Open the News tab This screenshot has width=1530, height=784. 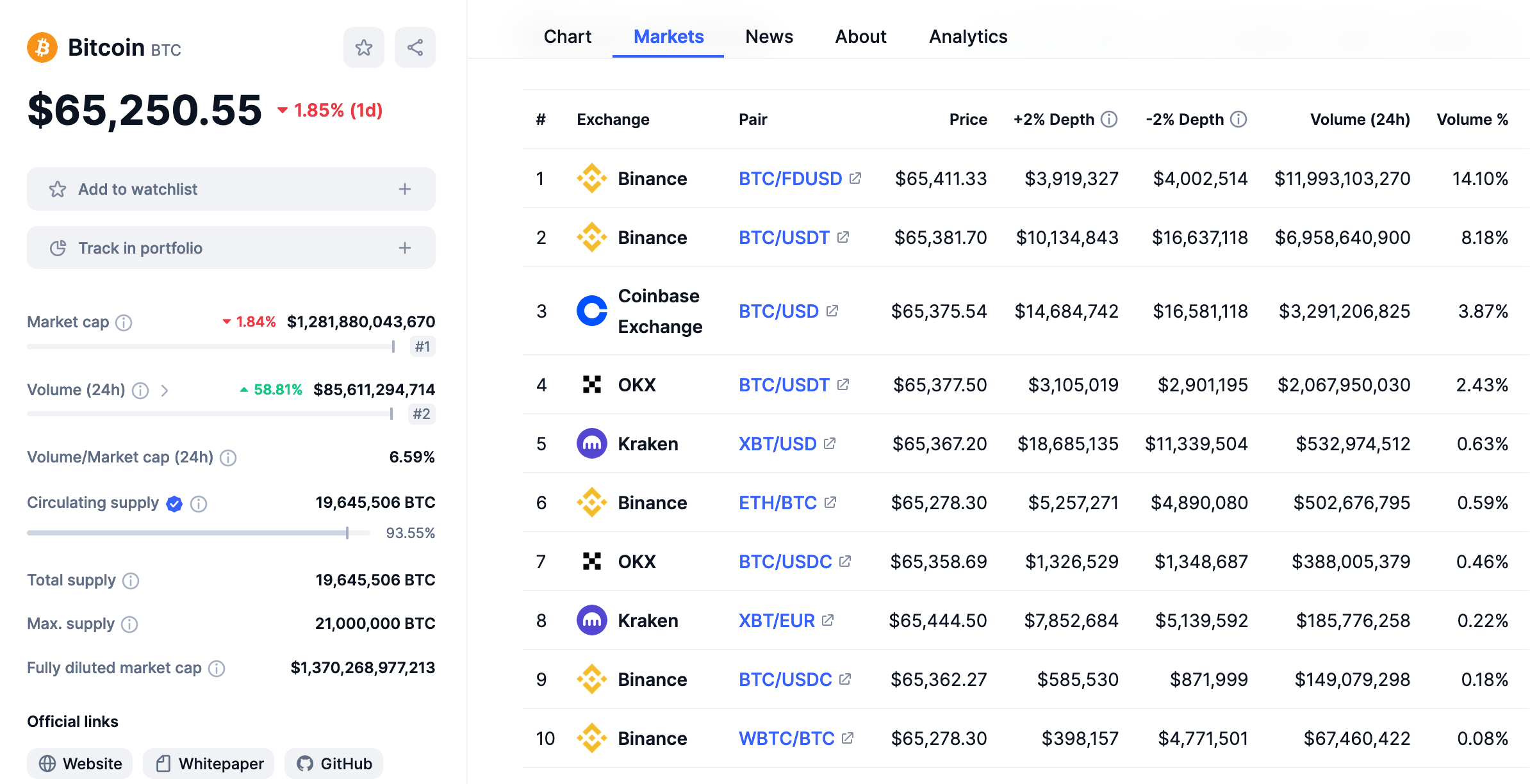point(769,37)
